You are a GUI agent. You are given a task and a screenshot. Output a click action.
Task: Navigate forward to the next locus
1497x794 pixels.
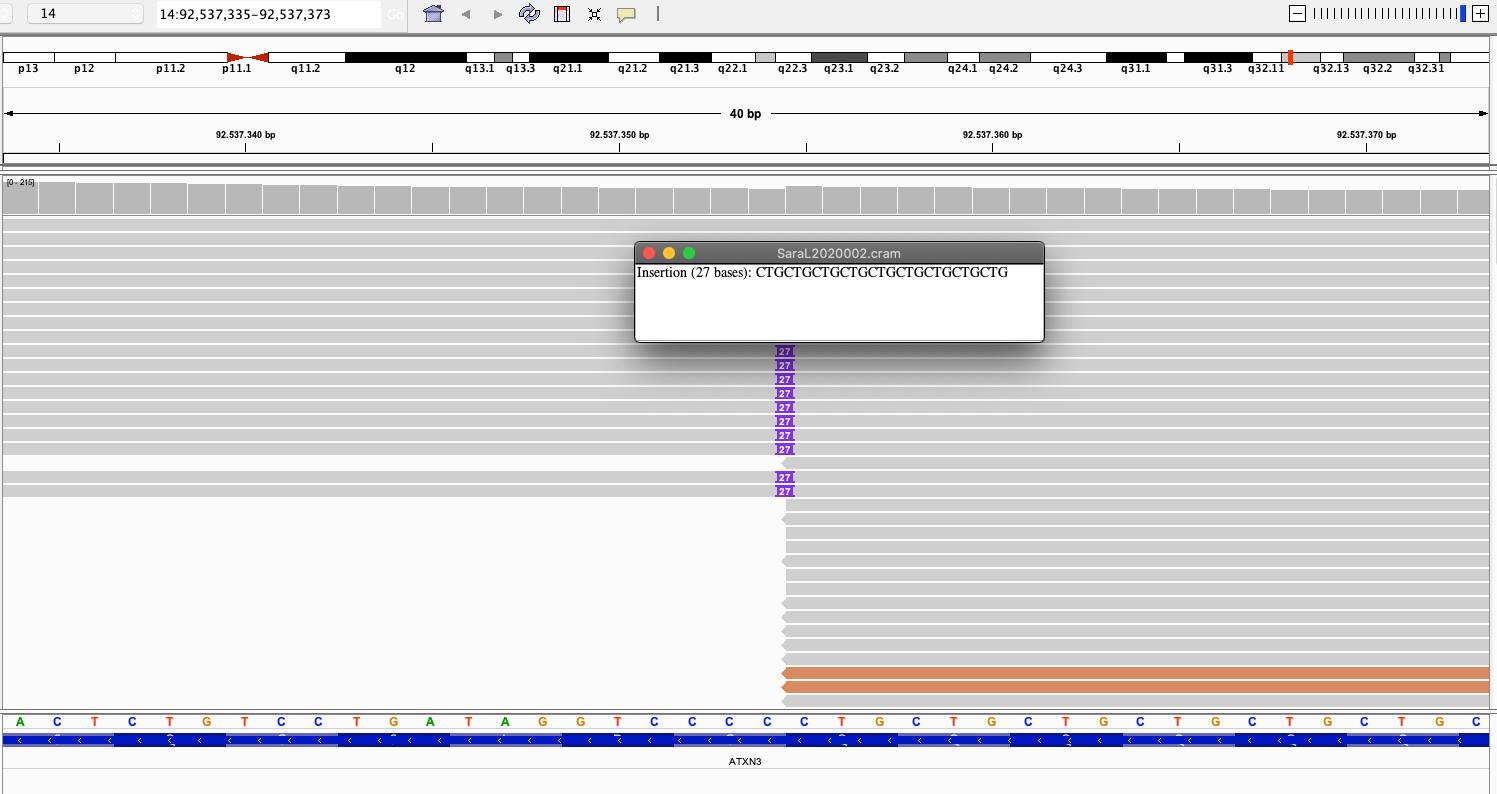click(x=498, y=14)
